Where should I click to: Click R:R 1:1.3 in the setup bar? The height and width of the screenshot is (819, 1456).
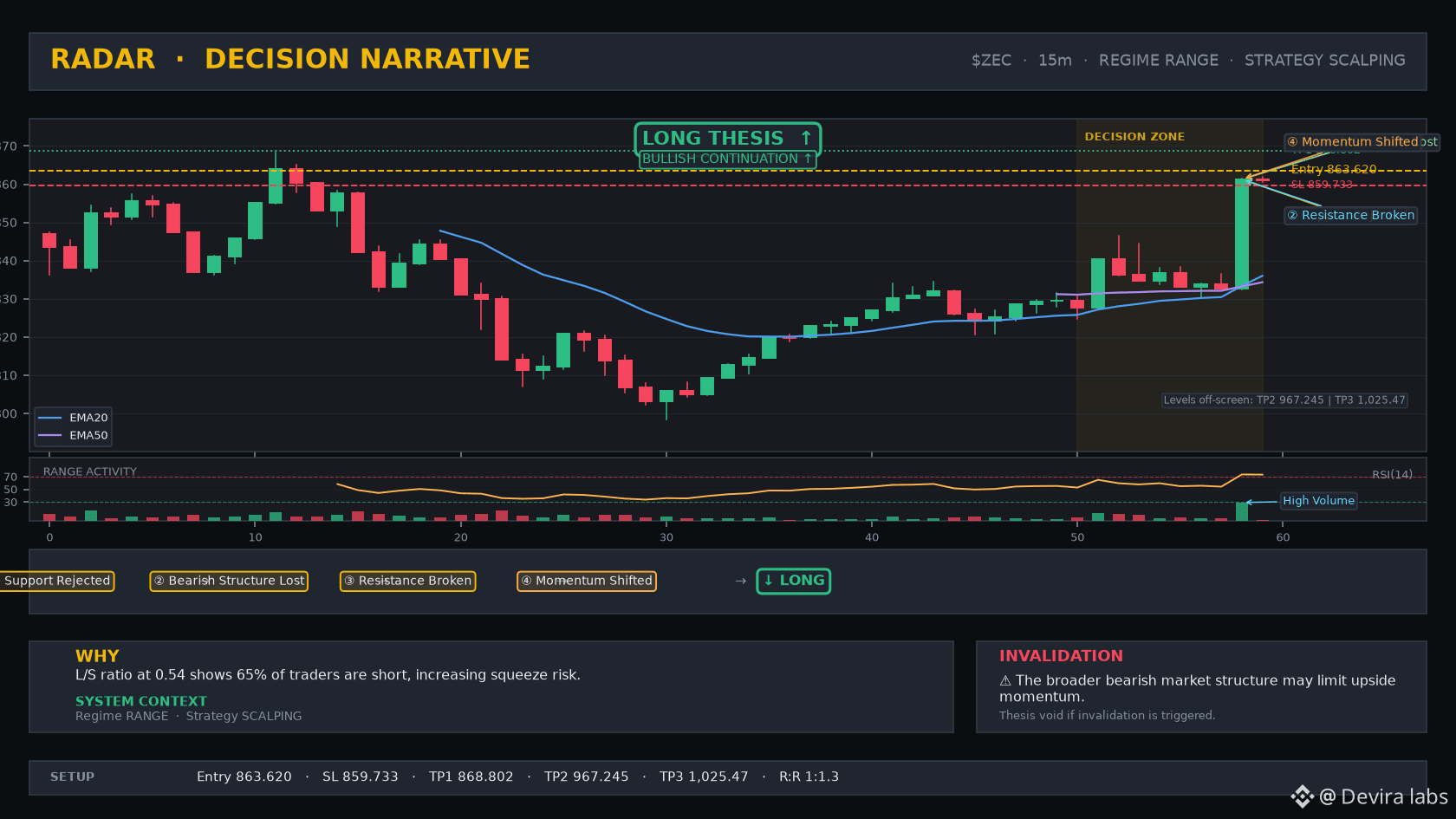tap(809, 777)
